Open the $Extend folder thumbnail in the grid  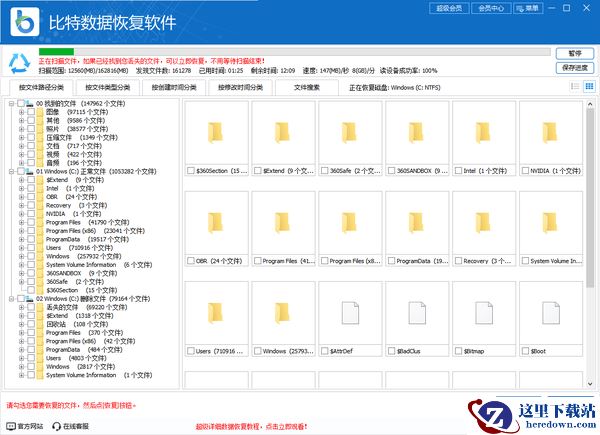(x=282, y=133)
